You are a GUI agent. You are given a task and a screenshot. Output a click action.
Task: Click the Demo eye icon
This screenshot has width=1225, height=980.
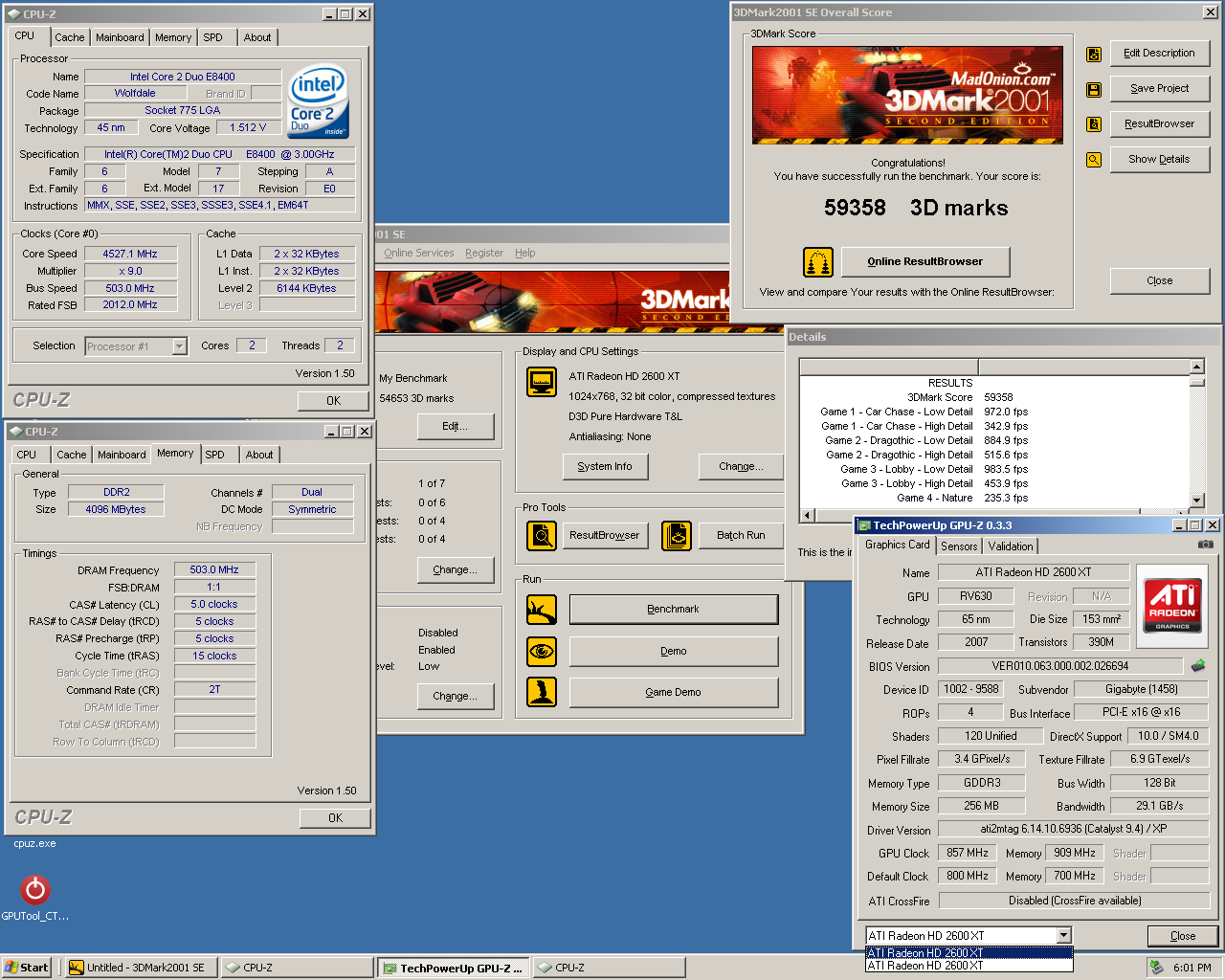(x=542, y=651)
